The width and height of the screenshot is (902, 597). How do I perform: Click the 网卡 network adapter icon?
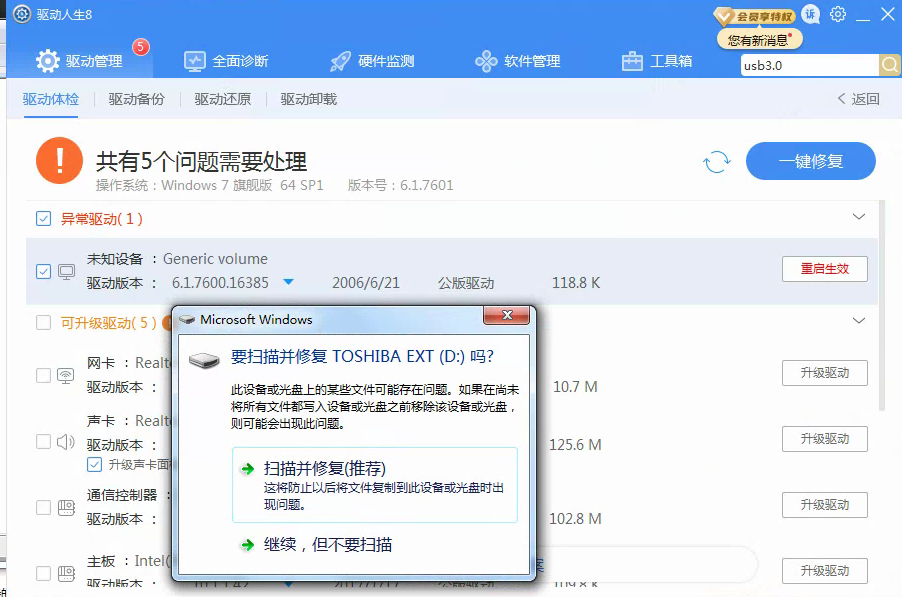(66, 376)
